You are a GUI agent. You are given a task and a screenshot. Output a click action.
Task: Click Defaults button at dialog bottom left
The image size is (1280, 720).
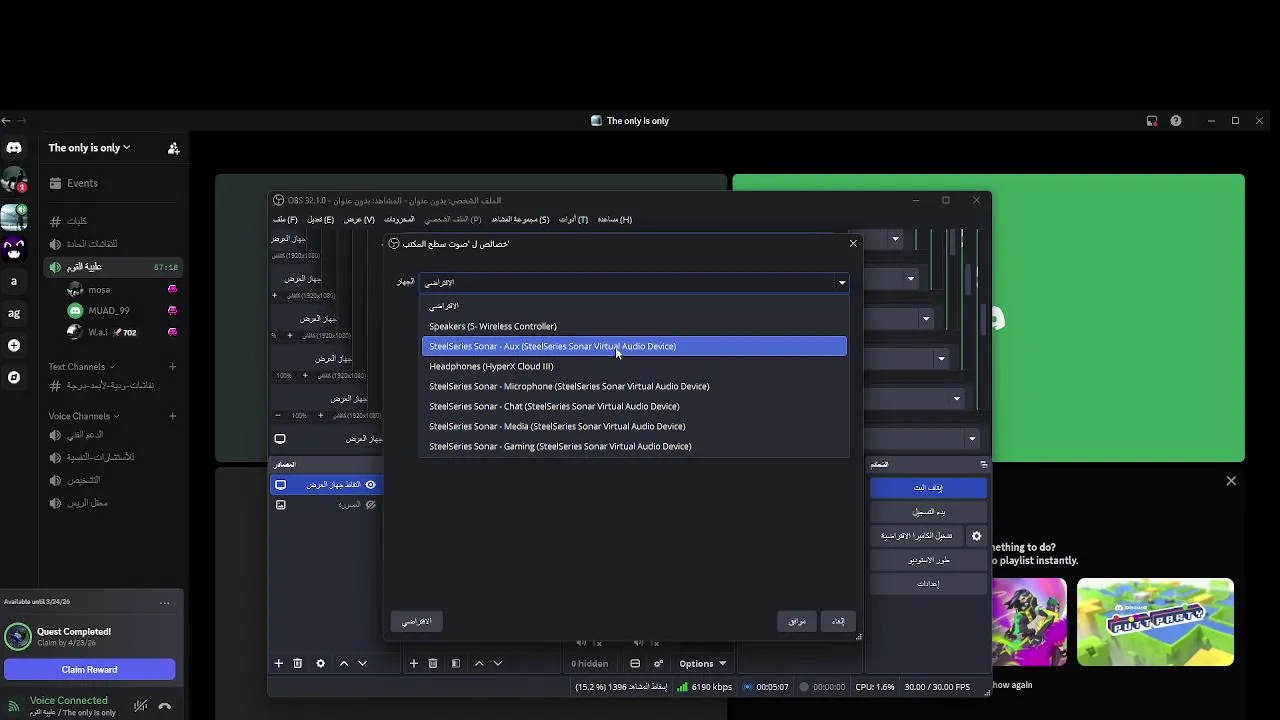tap(416, 621)
